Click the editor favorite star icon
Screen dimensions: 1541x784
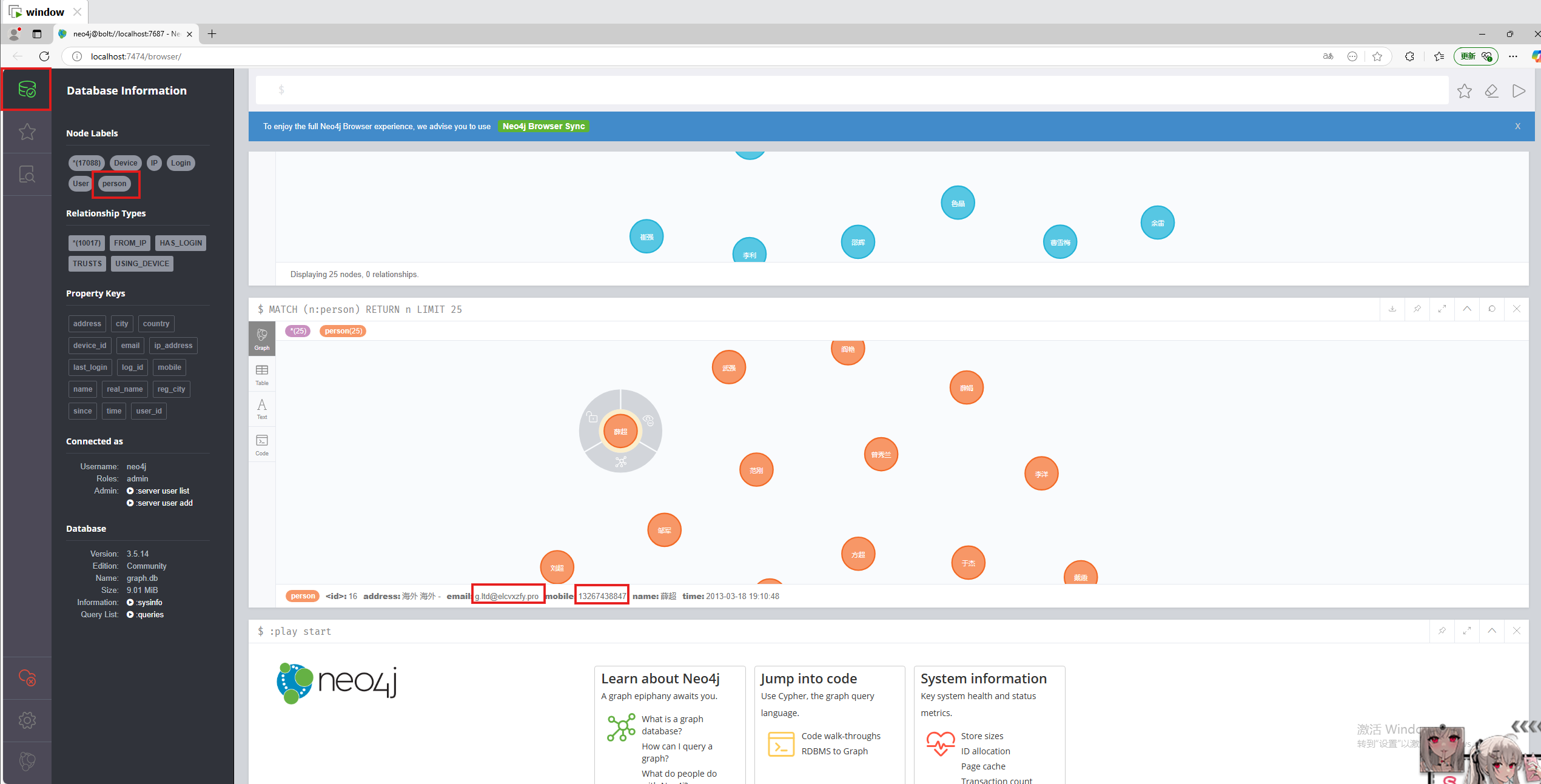tap(1464, 91)
